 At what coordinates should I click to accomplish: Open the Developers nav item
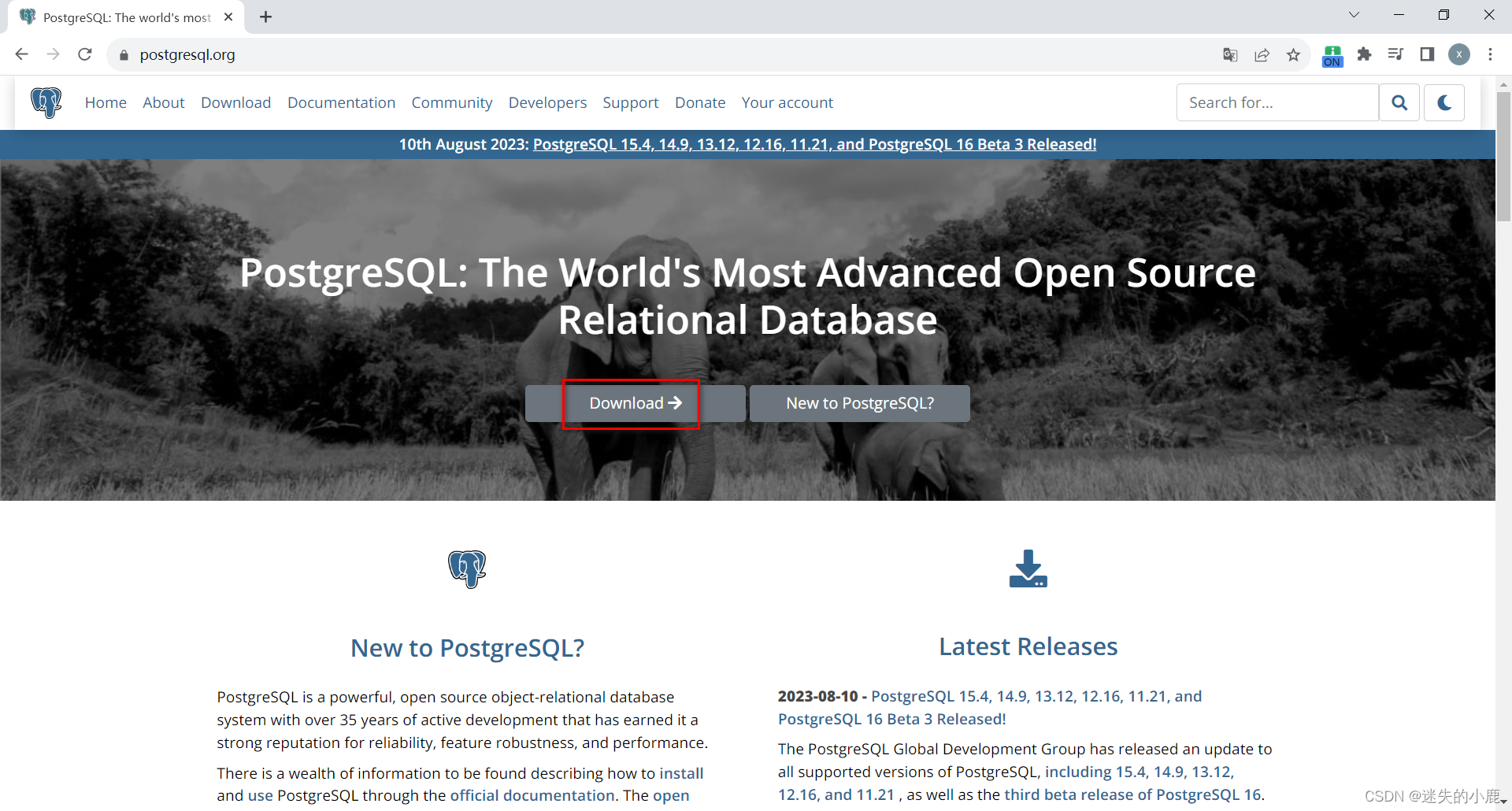[548, 102]
